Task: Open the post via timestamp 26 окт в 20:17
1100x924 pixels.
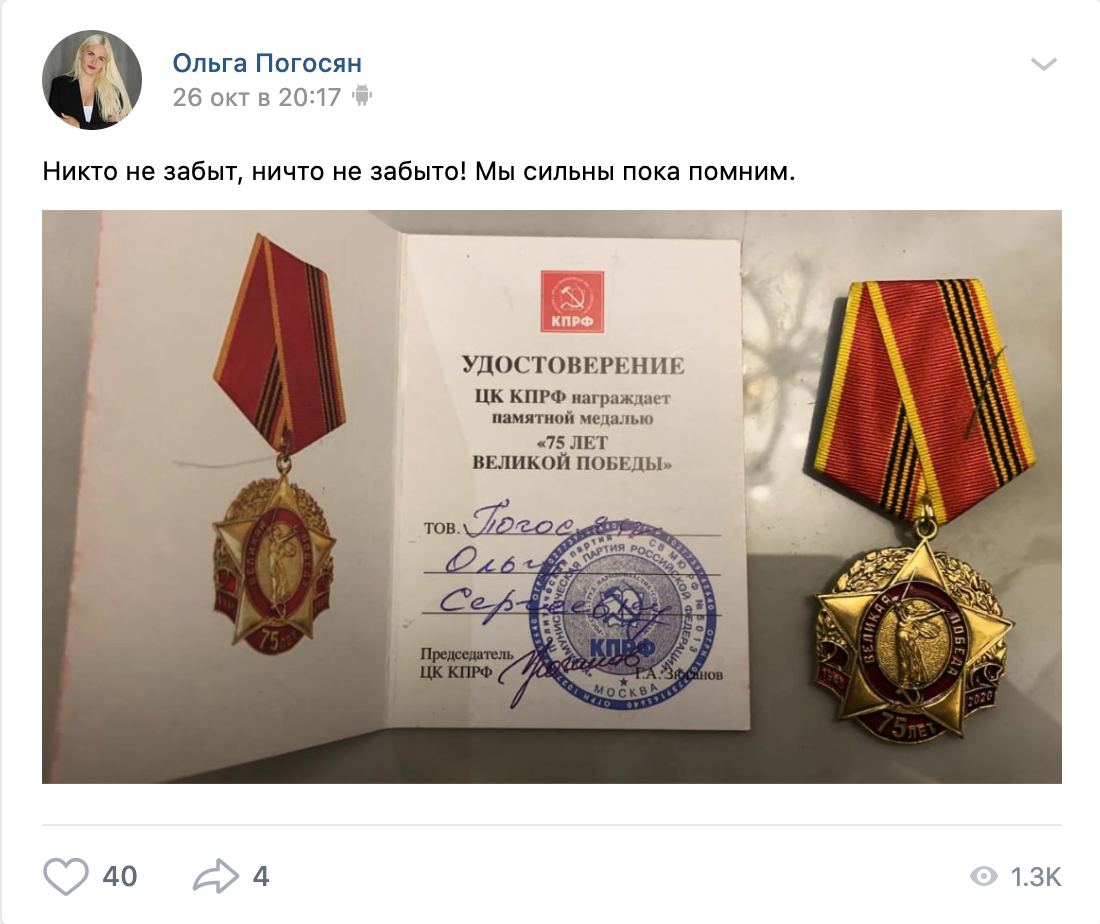Action: click(x=257, y=97)
